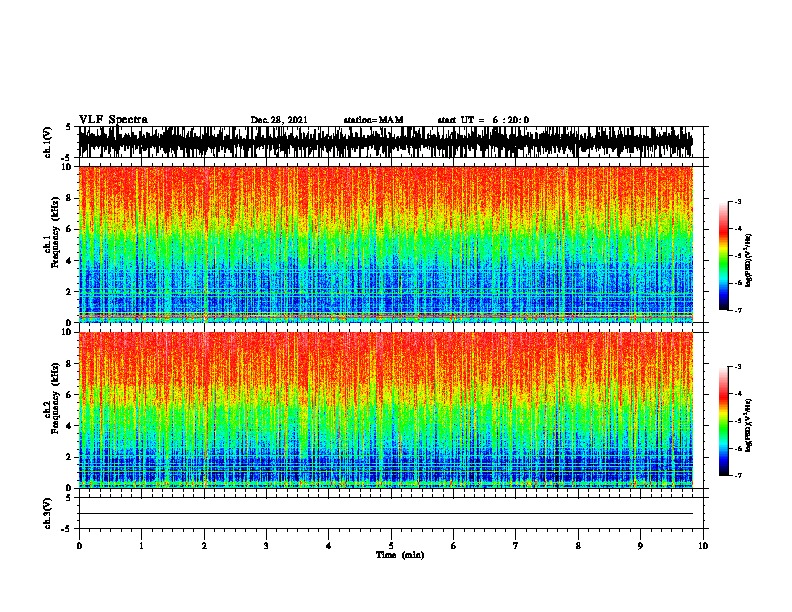Click the "VLF Spectra" plot title
The width and height of the screenshot is (792, 612).
coord(113,120)
